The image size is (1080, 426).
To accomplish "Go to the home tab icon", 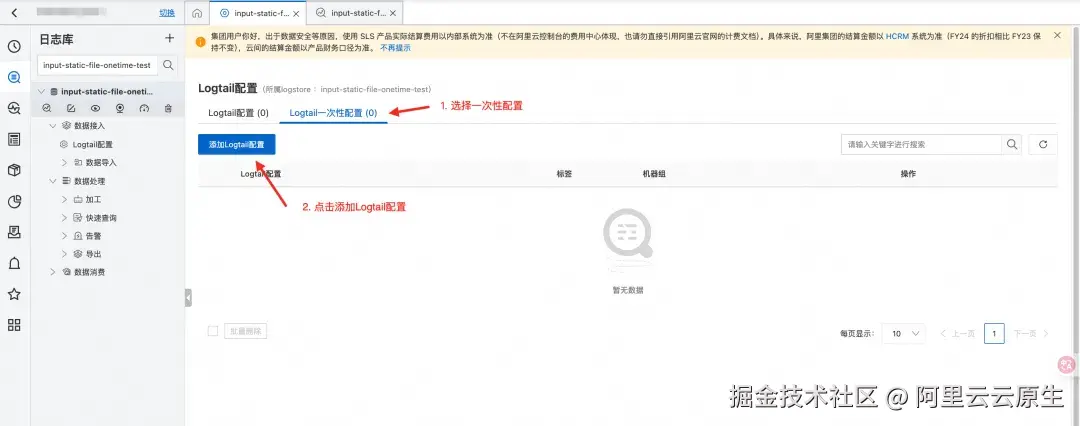I will pos(197,13).
